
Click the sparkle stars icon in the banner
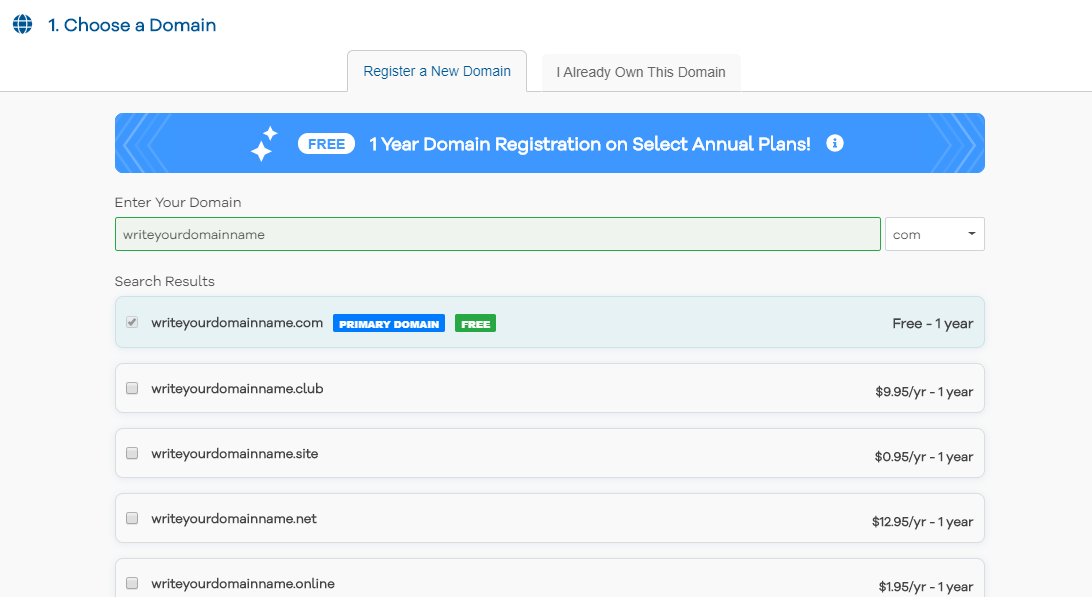(x=263, y=143)
